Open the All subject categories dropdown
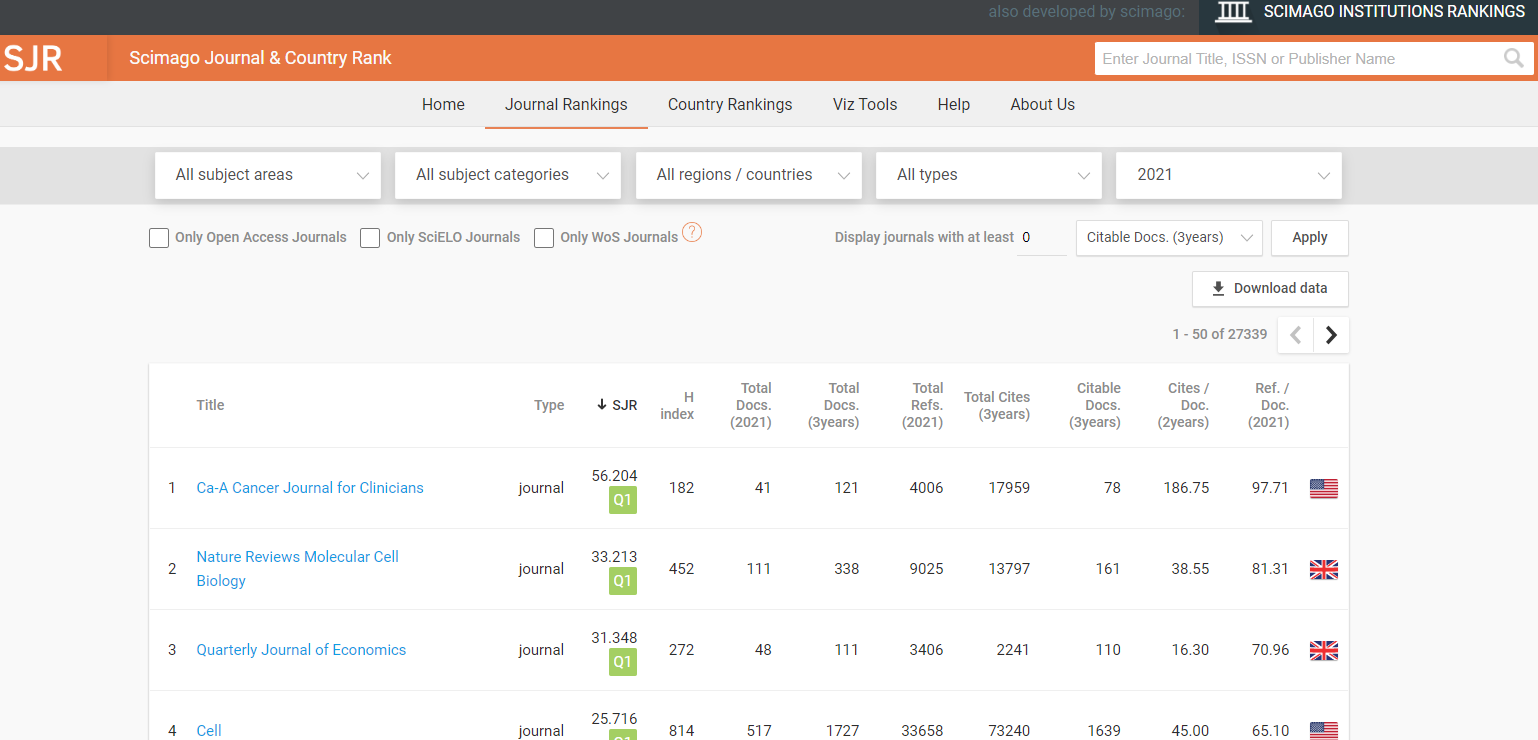Image resolution: width=1538 pixels, height=740 pixels. coord(508,175)
